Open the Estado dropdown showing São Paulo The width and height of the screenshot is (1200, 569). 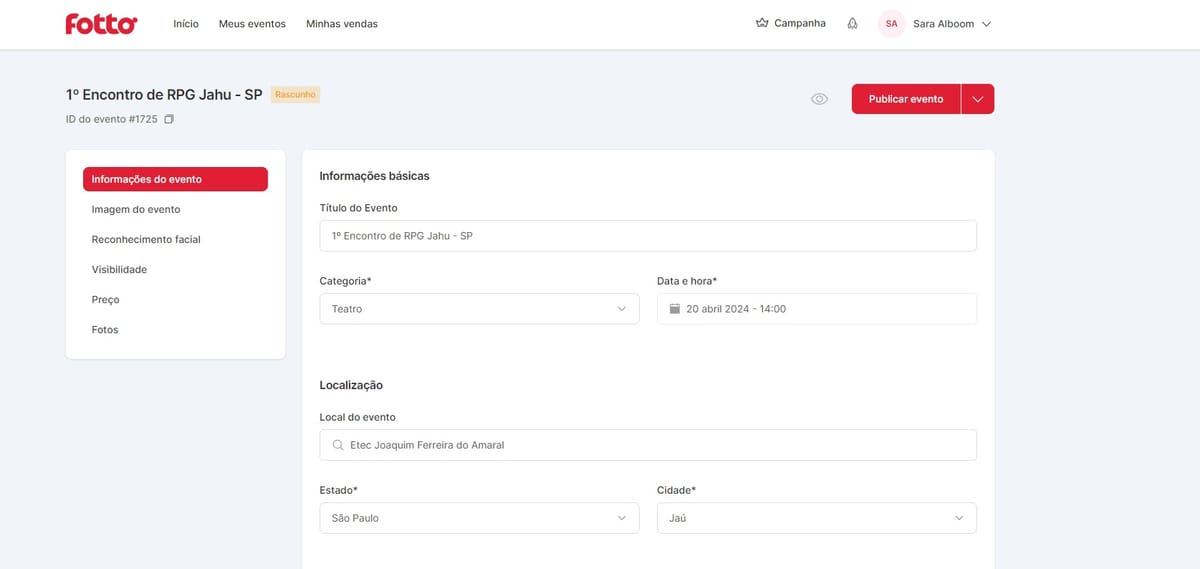click(x=479, y=518)
